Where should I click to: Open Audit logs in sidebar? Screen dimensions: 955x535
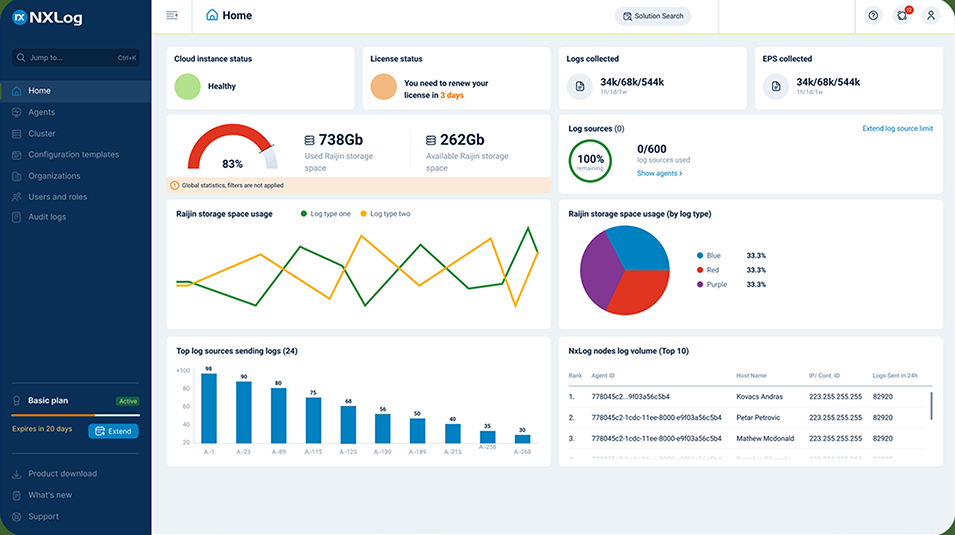pyautogui.click(x=47, y=217)
